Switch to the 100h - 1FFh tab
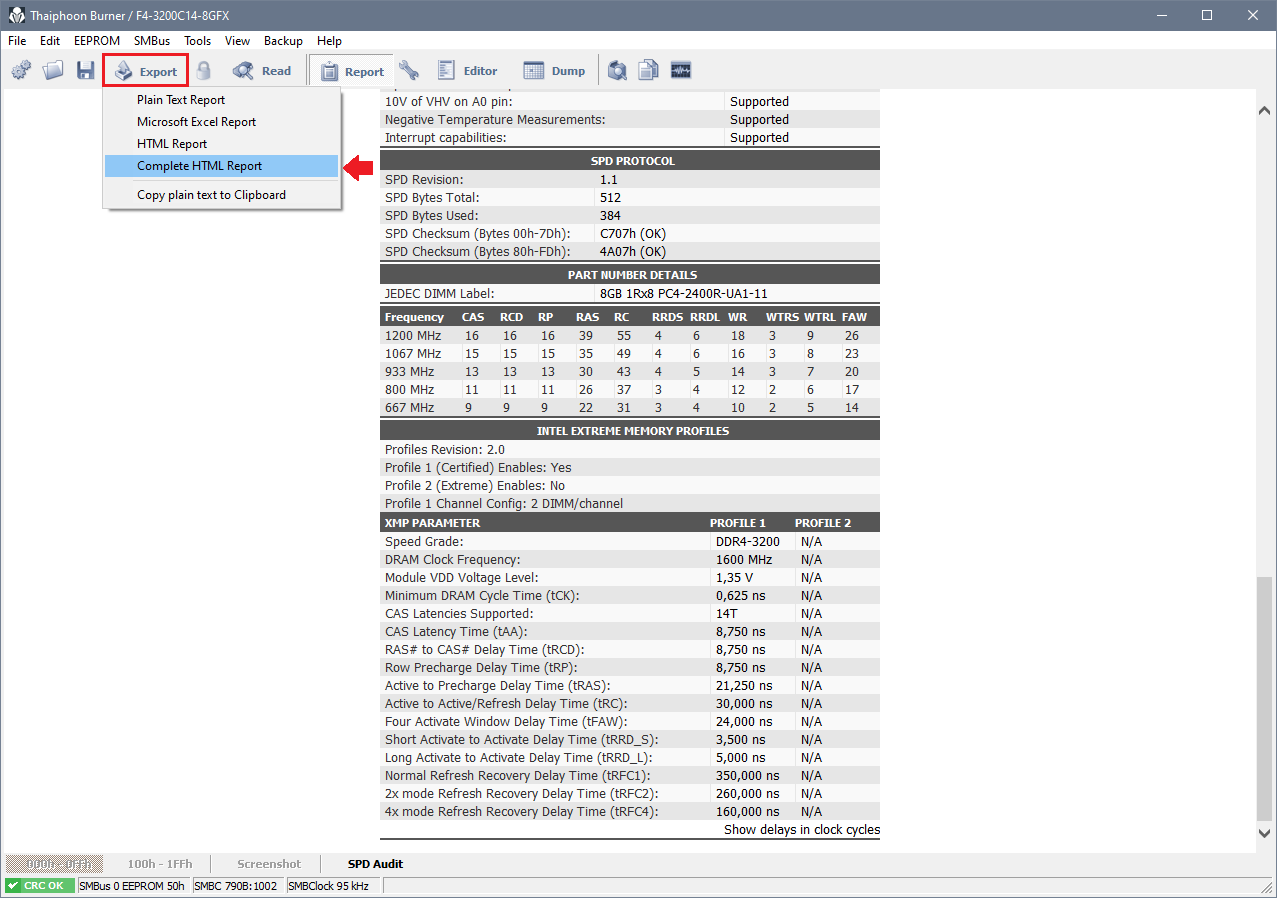 coord(160,864)
